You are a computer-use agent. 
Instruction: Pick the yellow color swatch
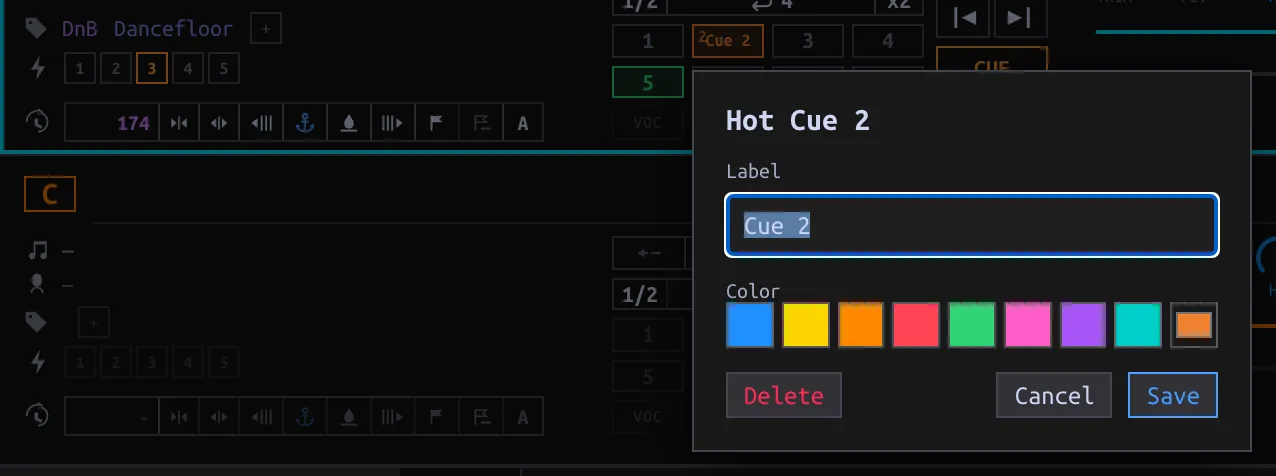(x=805, y=325)
